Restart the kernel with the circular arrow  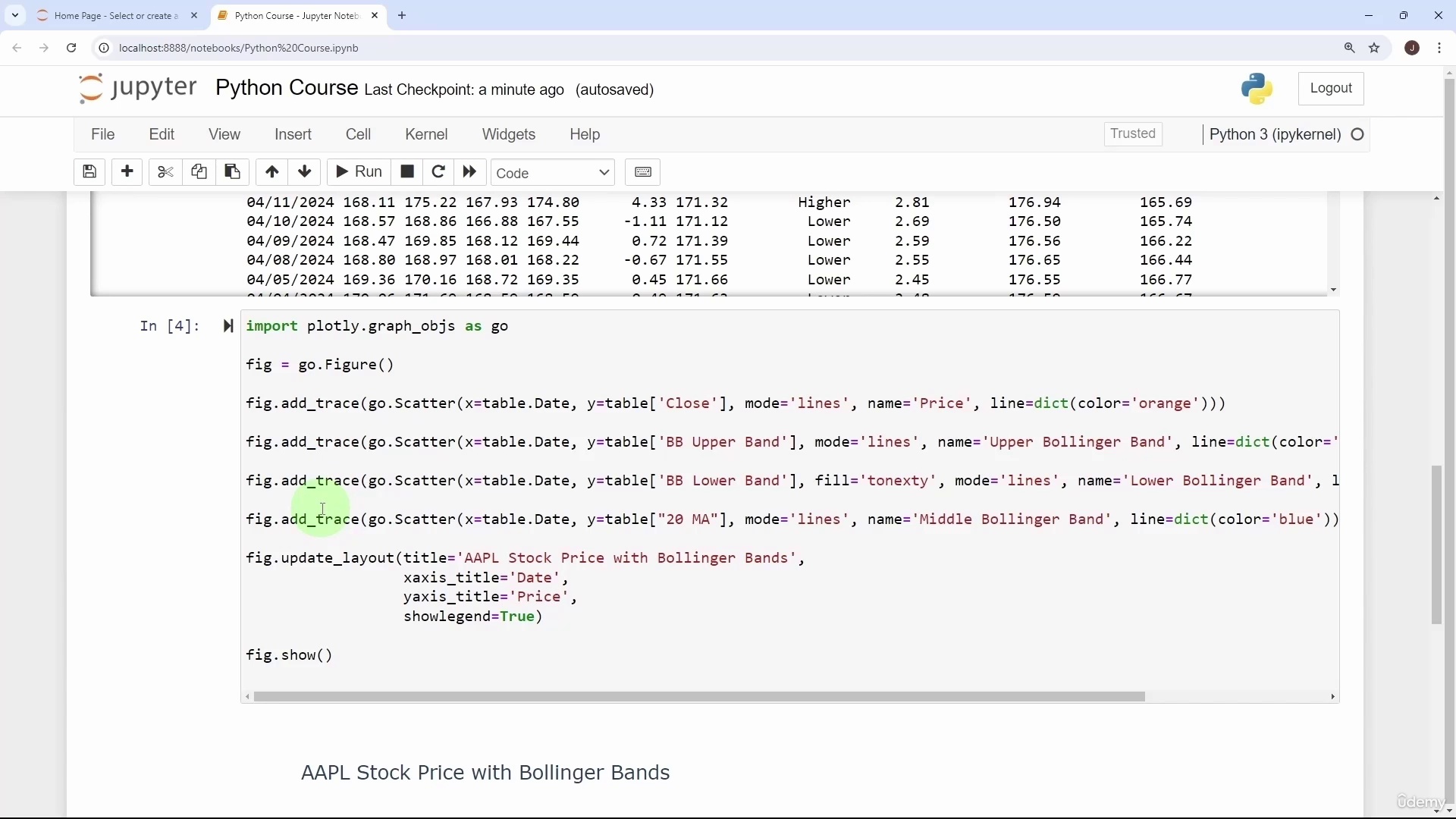pyautogui.click(x=438, y=172)
